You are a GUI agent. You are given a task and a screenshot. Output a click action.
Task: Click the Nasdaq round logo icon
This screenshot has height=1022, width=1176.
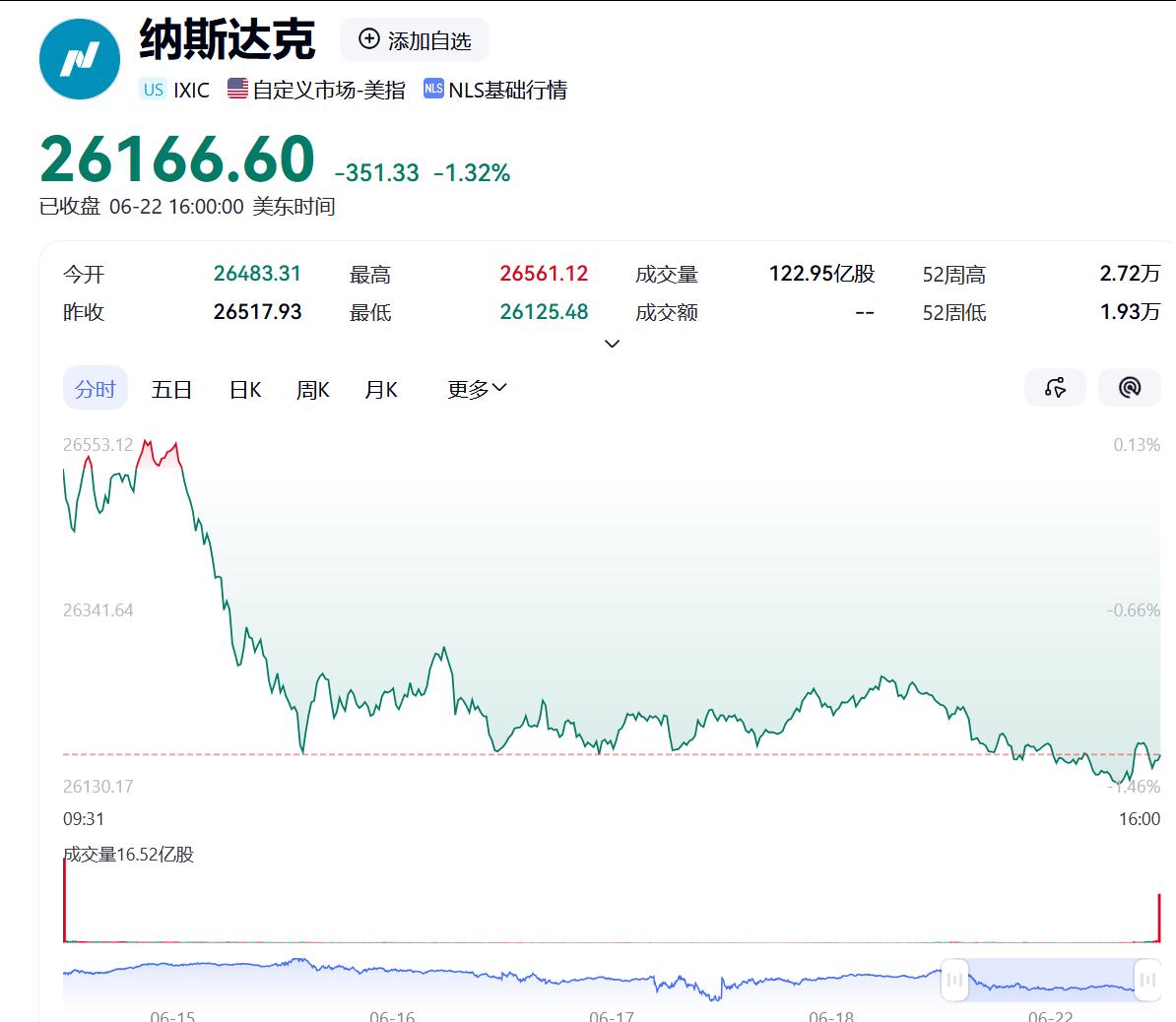pos(80,59)
